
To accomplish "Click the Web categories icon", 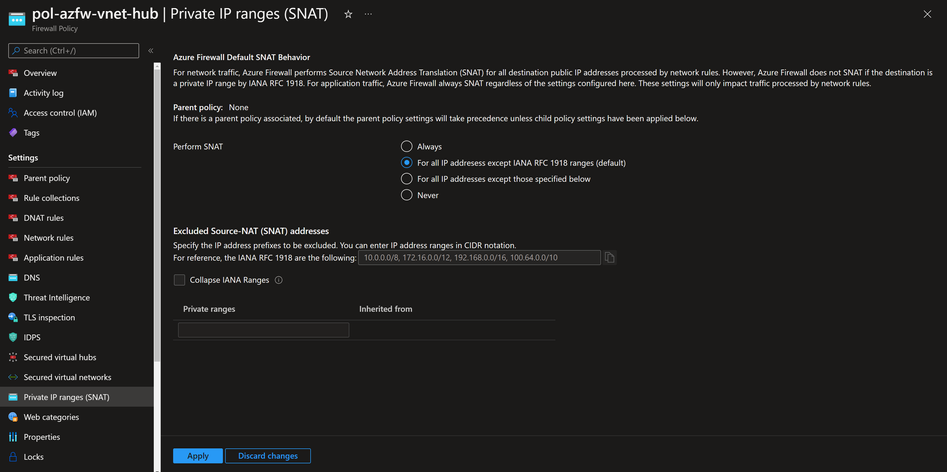I will click(x=13, y=417).
